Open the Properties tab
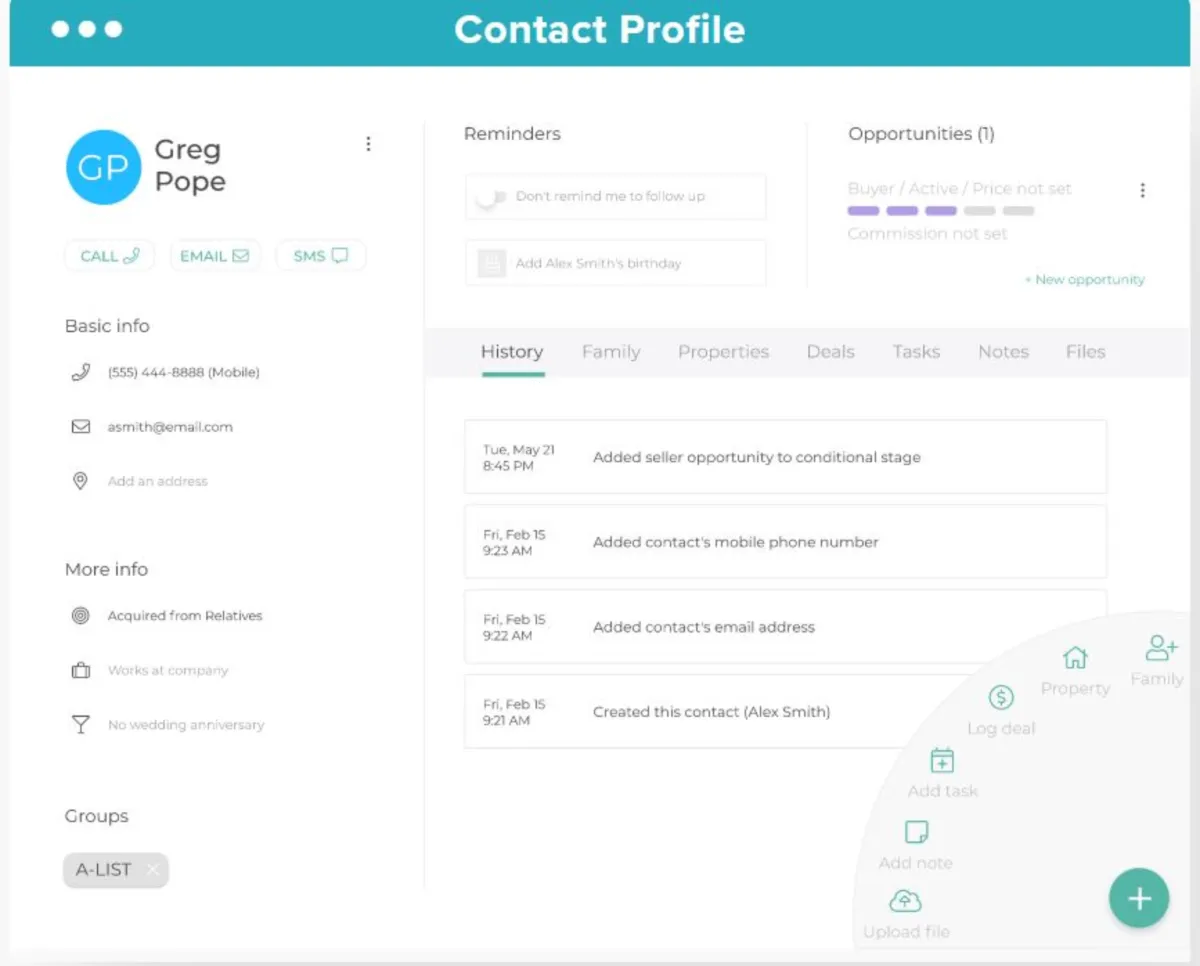The width and height of the screenshot is (1200, 966). click(x=723, y=352)
